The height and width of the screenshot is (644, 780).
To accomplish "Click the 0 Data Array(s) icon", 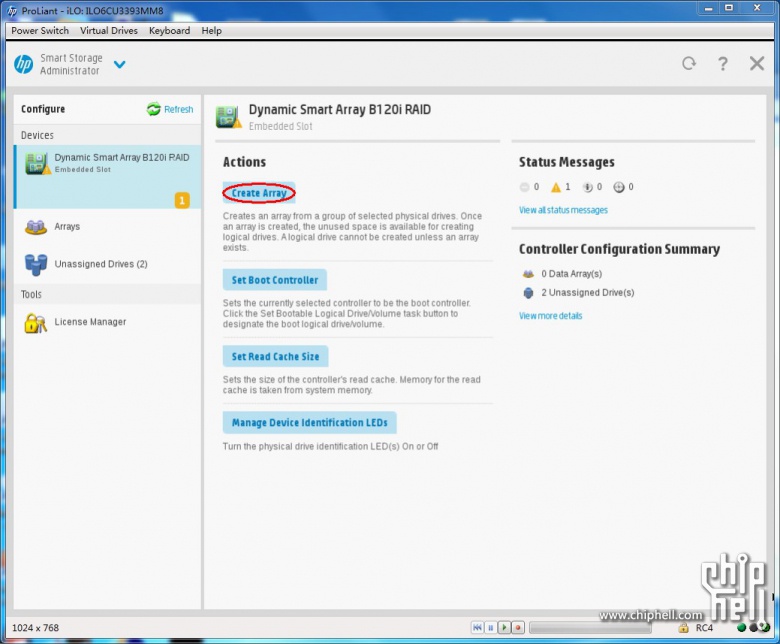I will (528, 274).
